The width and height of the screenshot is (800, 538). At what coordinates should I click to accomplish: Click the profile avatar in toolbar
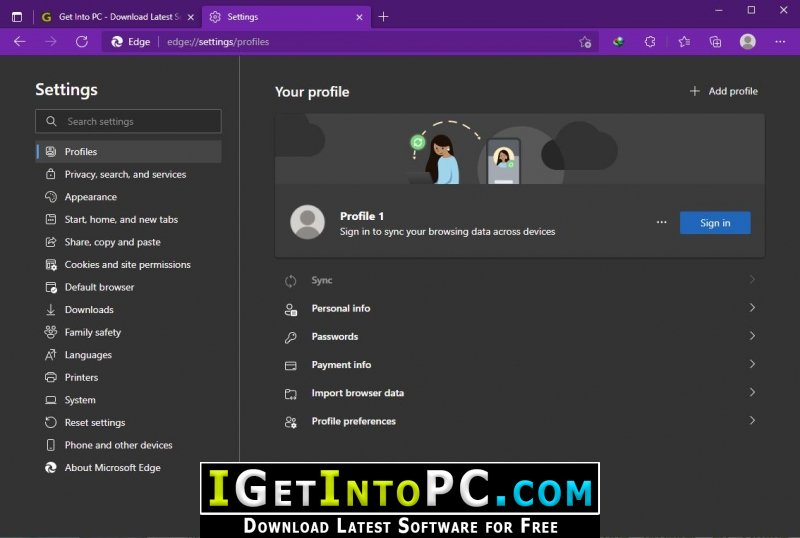(x=747, y=41)
